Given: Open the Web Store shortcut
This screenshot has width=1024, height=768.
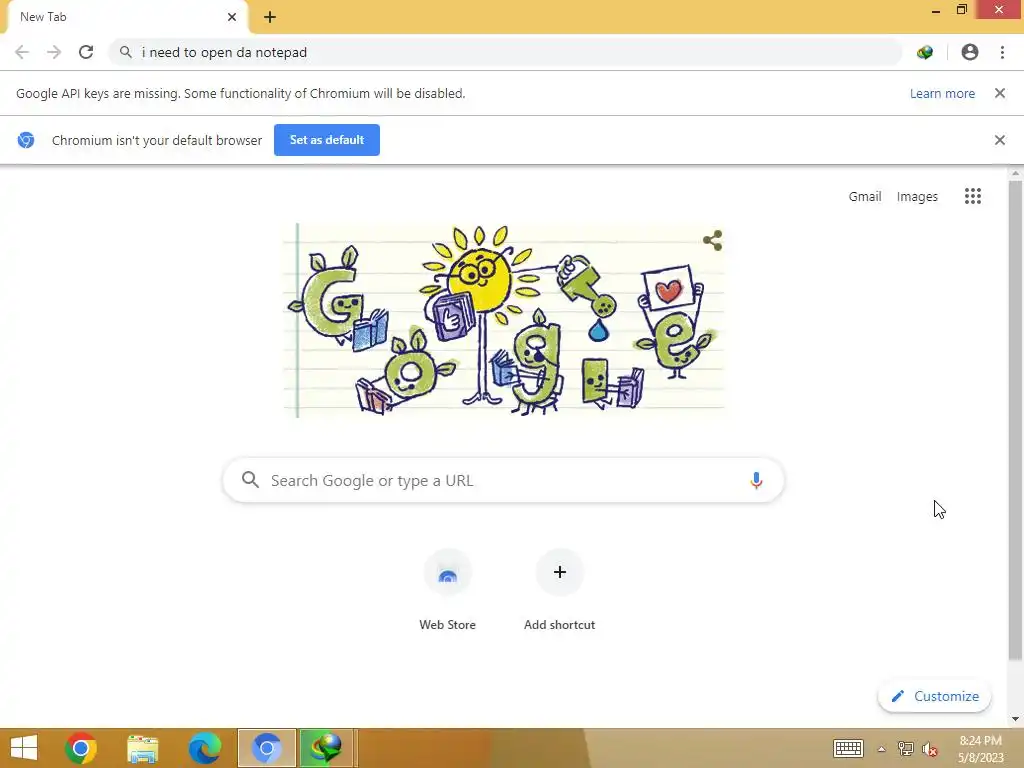Looking at the screenshot, I should click(447, 591).
